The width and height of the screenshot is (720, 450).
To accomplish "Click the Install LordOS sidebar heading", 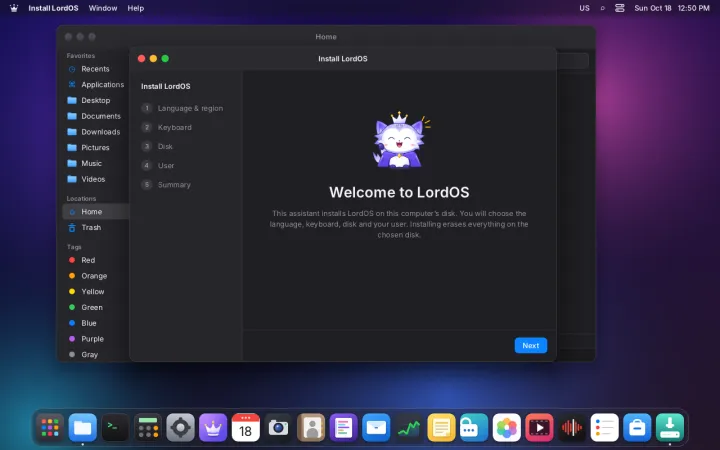I will pyautogui.click(x=166, y=86).
